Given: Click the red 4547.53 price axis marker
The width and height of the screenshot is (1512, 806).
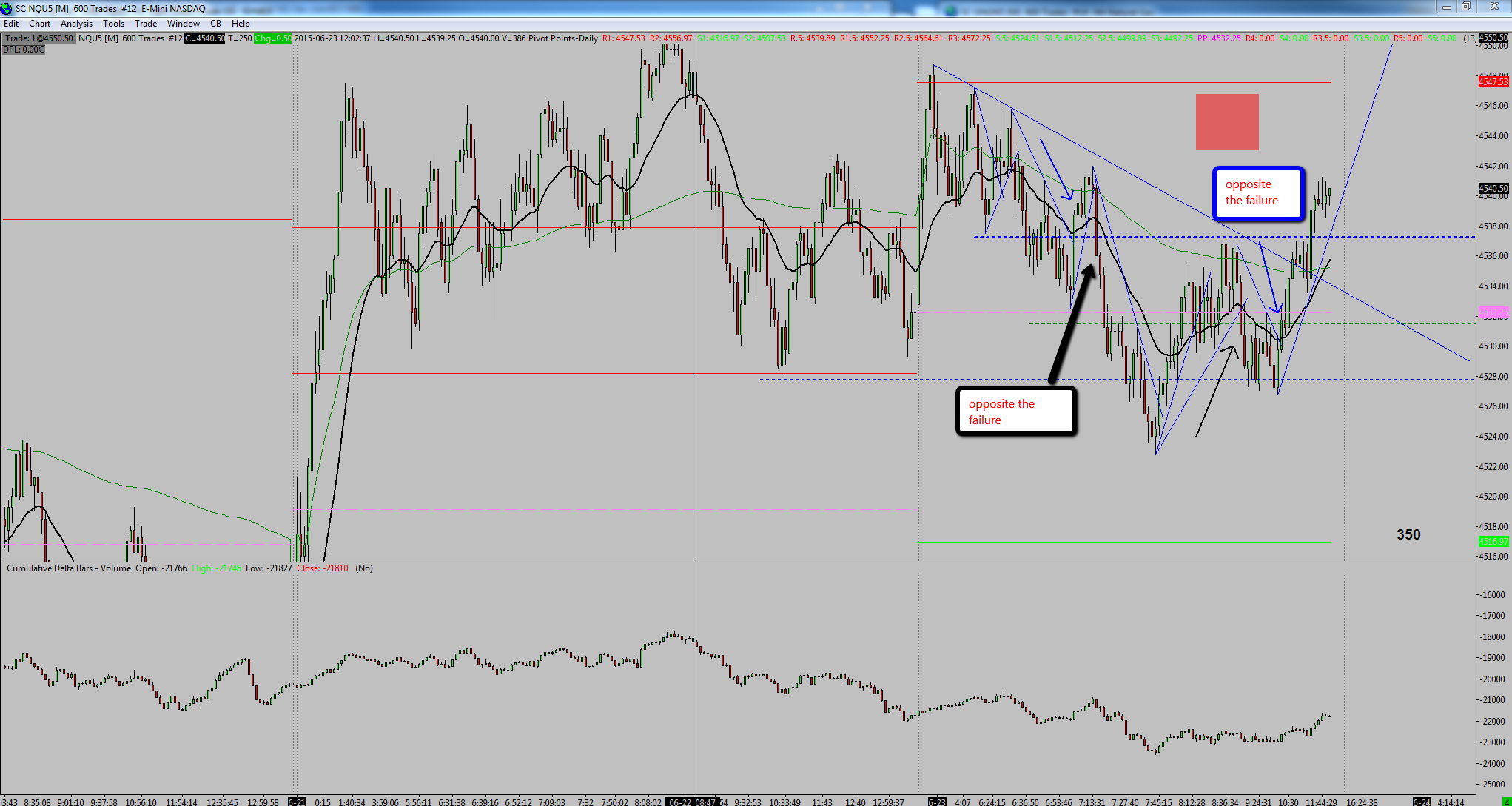Looking at the screenshot, I should point(1493,82).
